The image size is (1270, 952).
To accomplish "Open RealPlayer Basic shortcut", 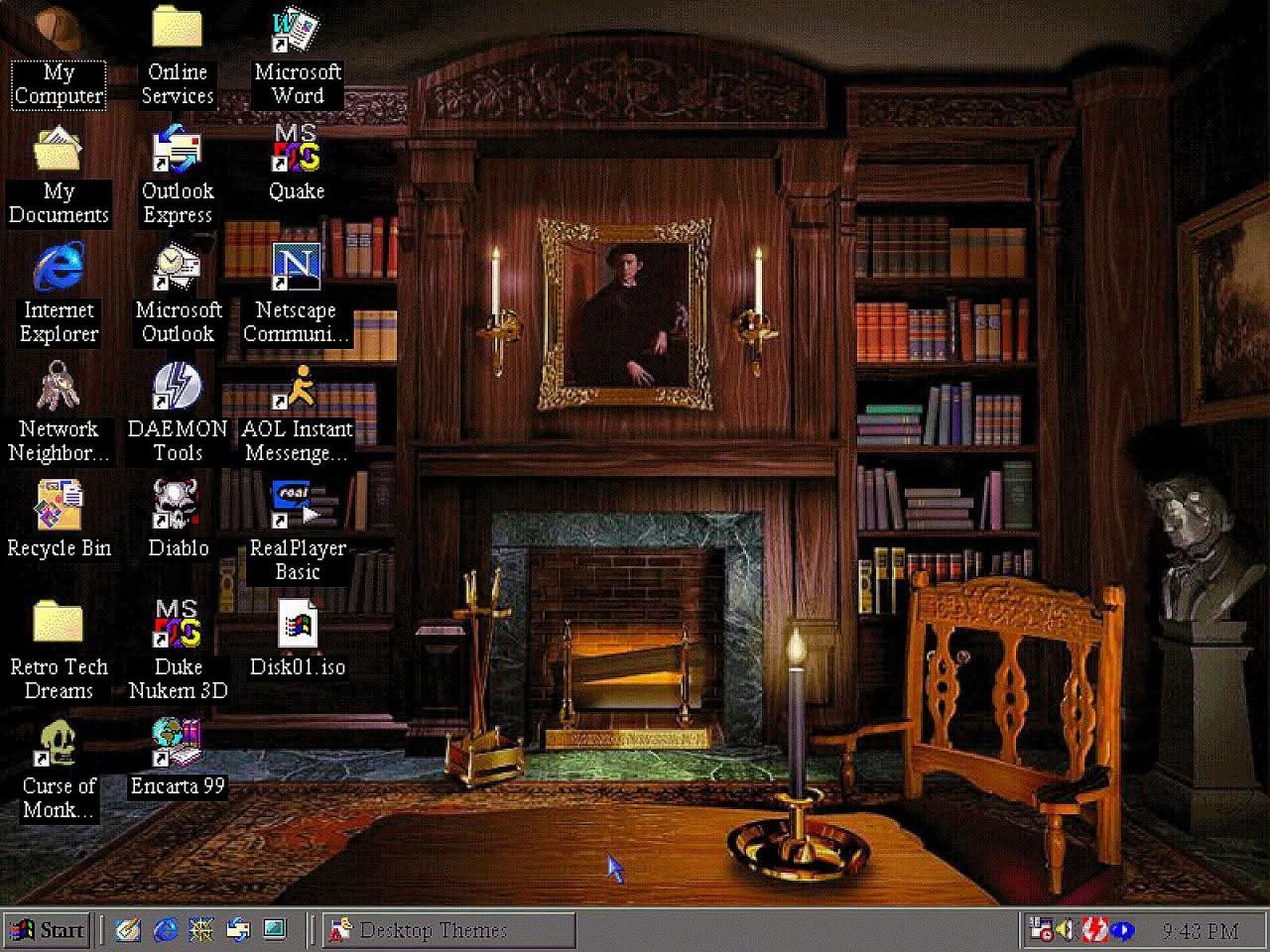I will tap(297, 533).
